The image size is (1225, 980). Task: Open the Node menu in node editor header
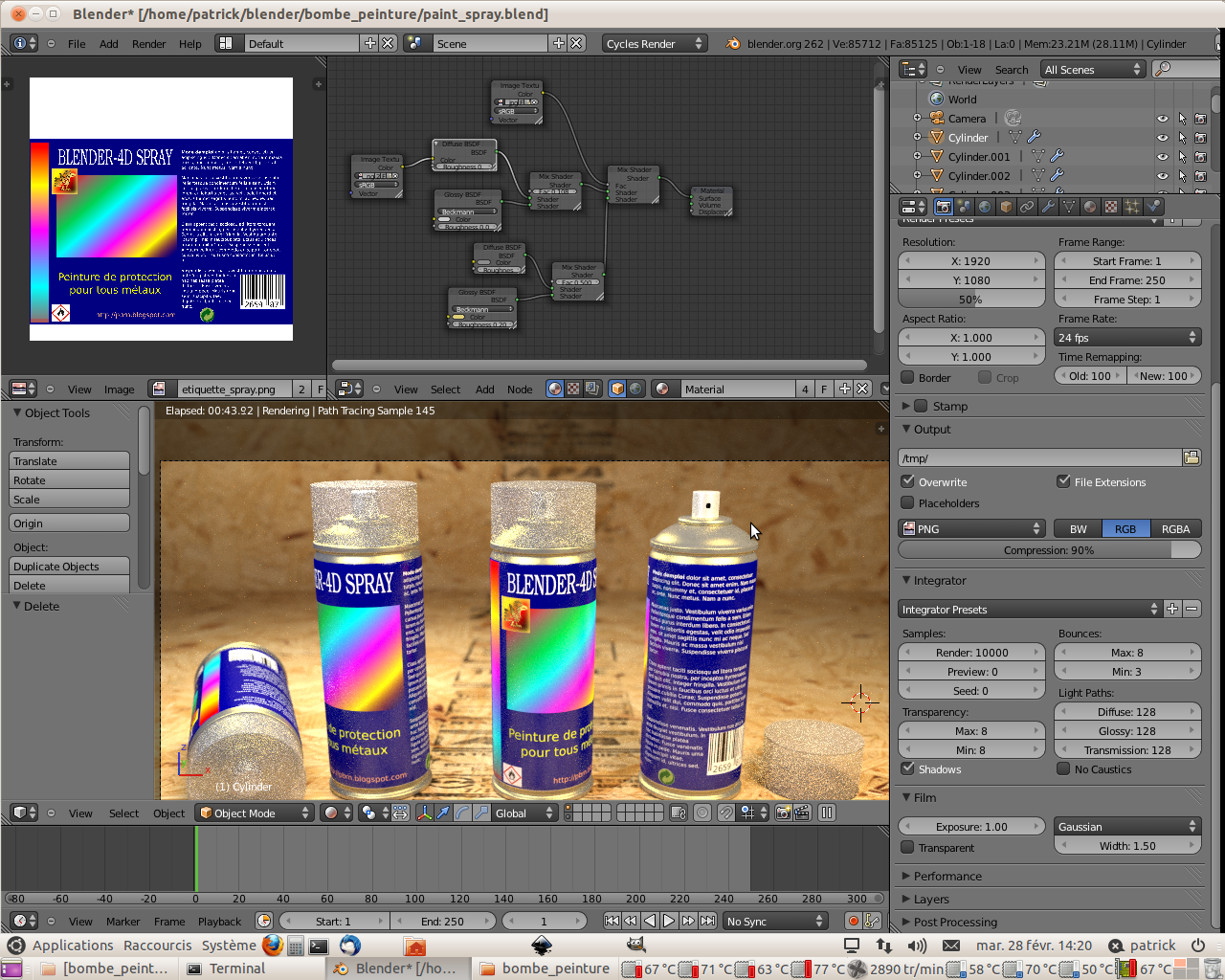click(520, 390)
